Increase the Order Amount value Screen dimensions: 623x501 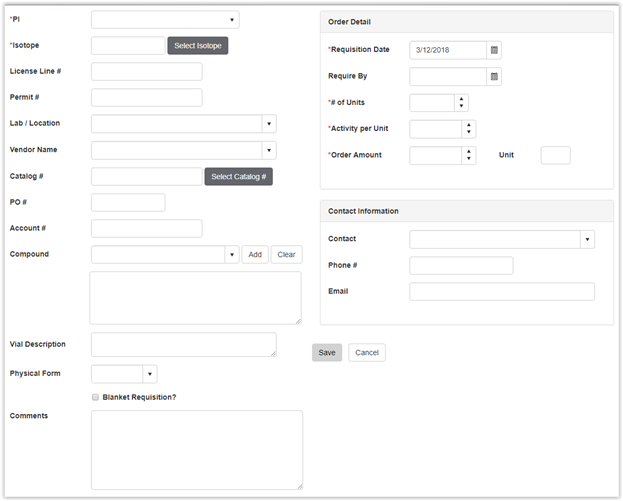[x=469, y=151]
